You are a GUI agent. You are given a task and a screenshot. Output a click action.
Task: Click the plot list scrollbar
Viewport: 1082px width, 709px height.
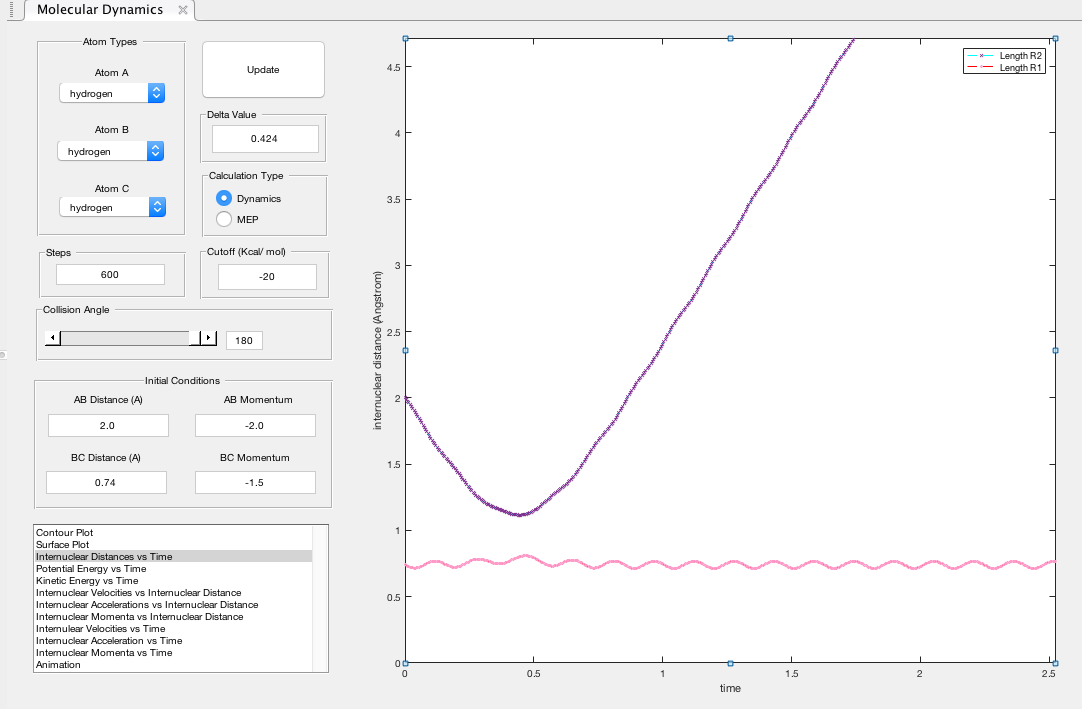320,599
